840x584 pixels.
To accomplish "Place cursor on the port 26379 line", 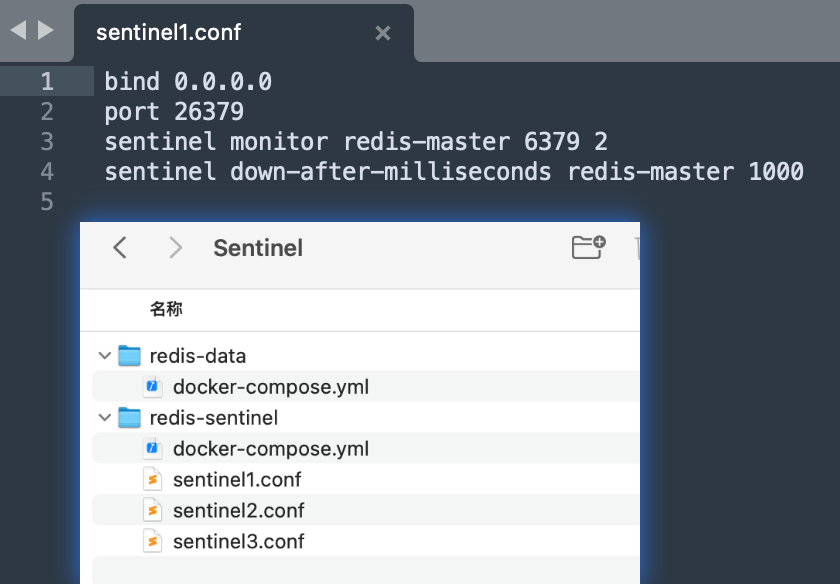I will [174, 111].
